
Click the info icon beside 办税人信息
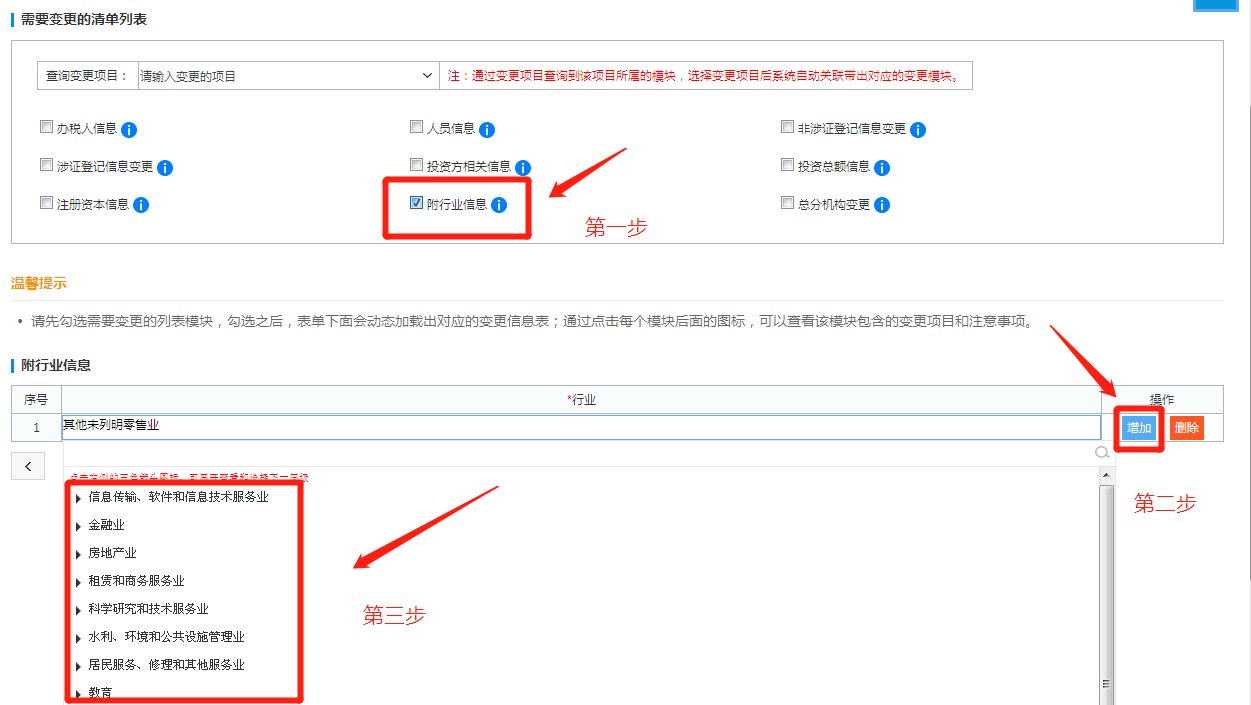129,130
